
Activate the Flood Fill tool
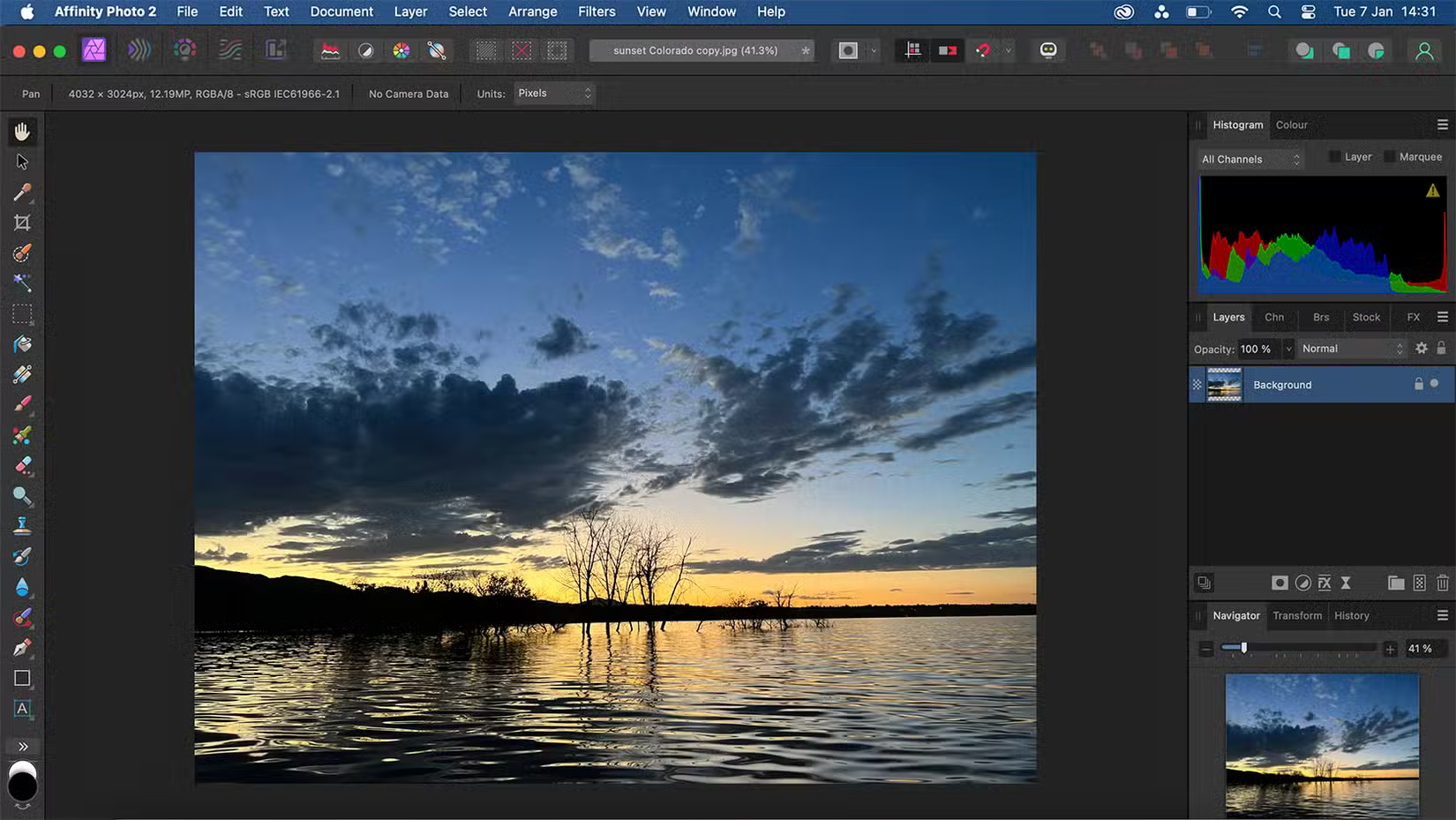point(22,344)
